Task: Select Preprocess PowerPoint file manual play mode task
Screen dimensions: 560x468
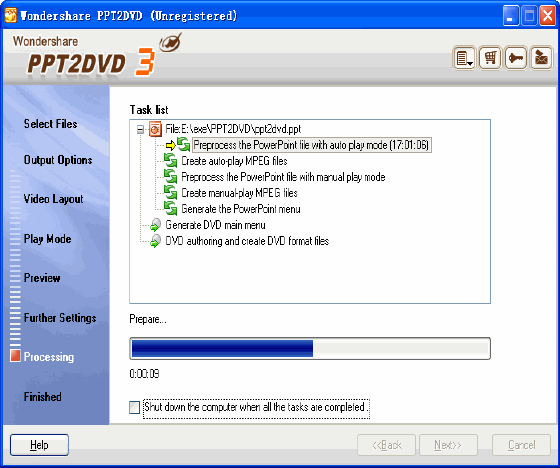Action: click(283, 177)
